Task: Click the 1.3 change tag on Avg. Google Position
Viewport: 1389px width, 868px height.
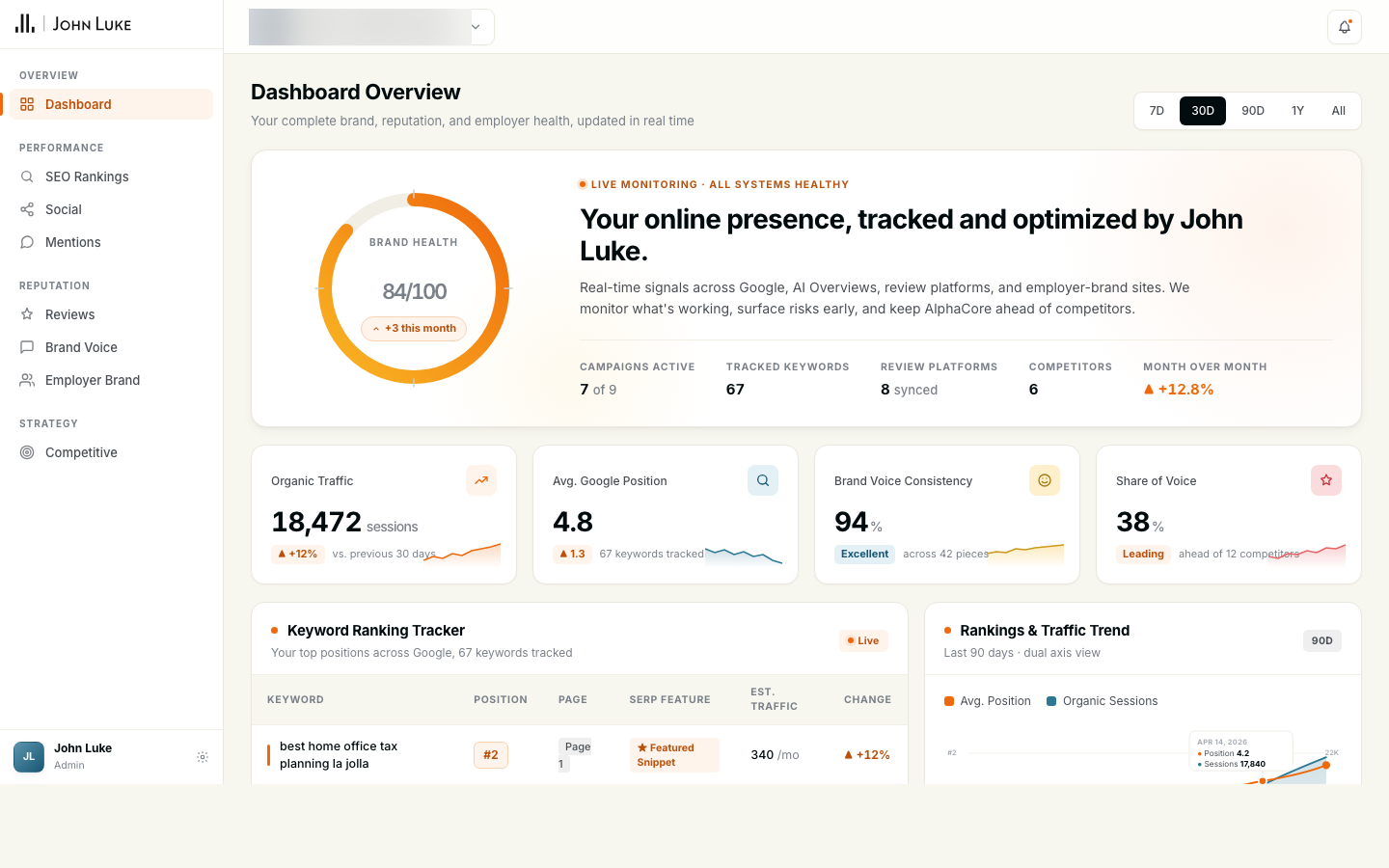Action: pyautogui.click(x=572, y=554)
